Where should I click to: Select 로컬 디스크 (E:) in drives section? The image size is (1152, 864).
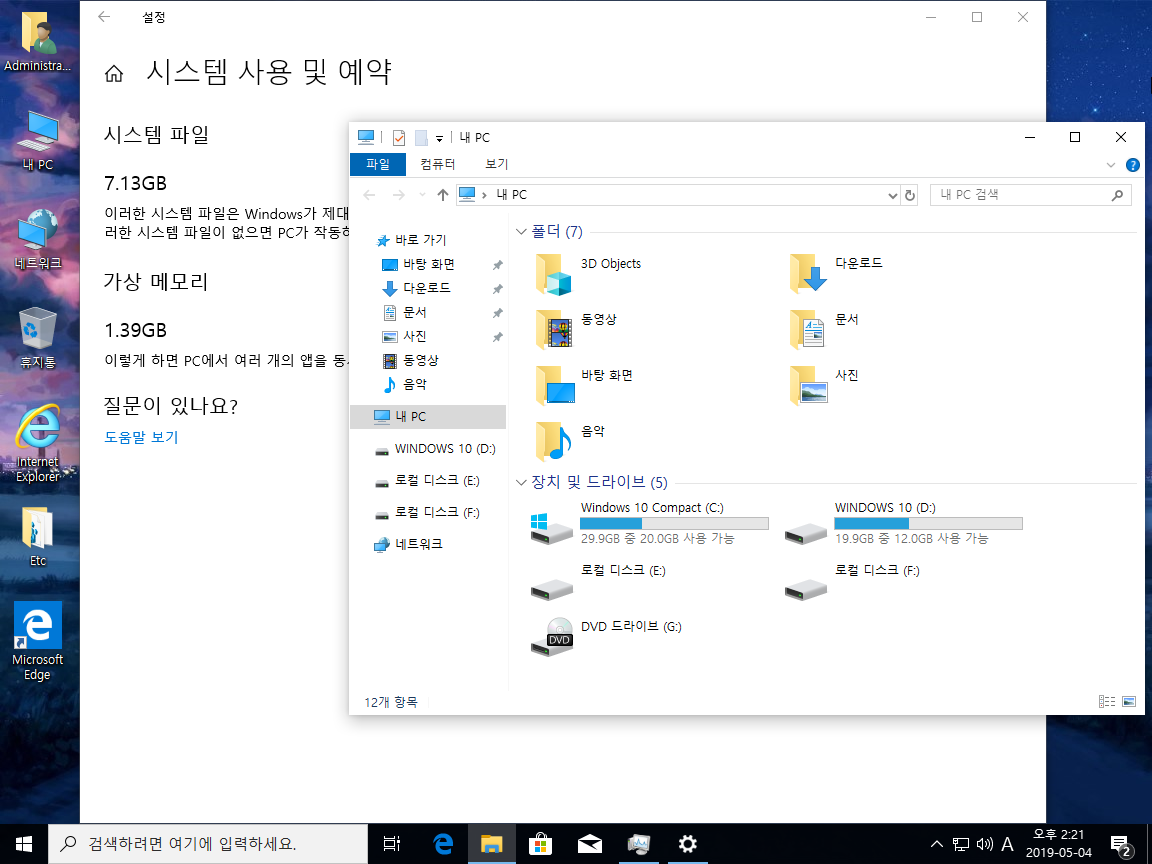point(598,582)
